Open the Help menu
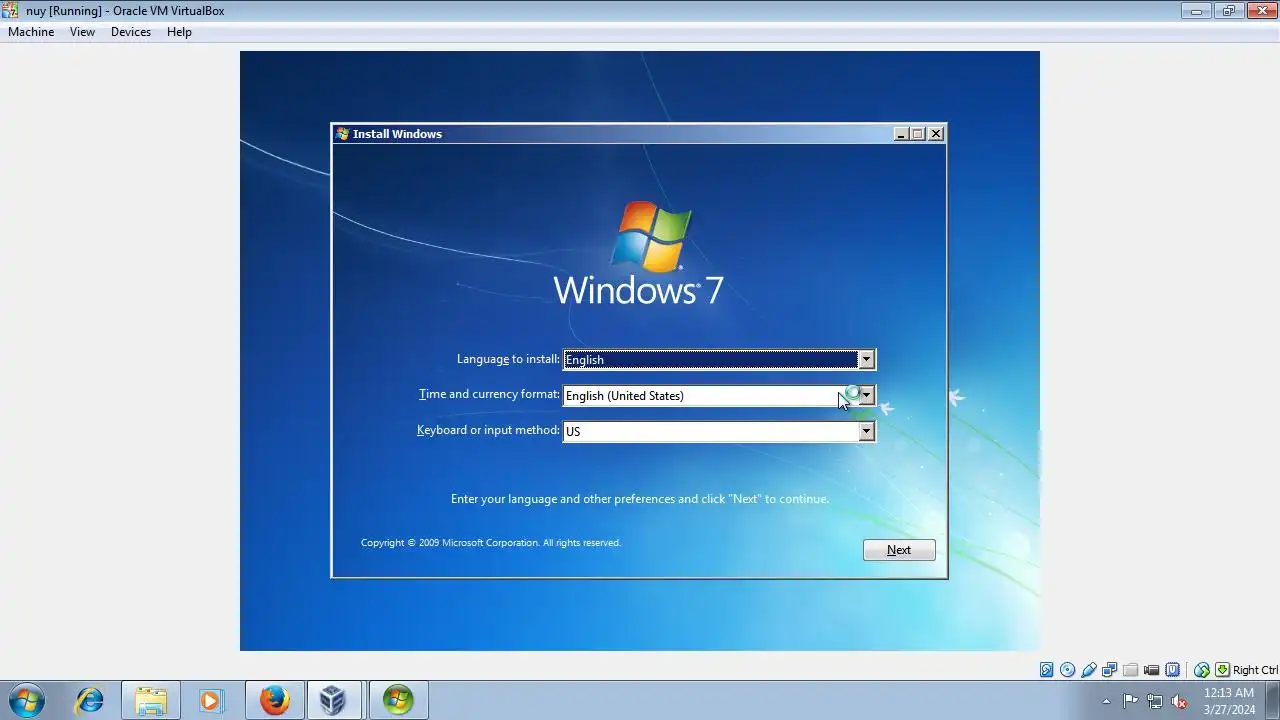The image size is (1280, 720). click(x=179, y=32)
